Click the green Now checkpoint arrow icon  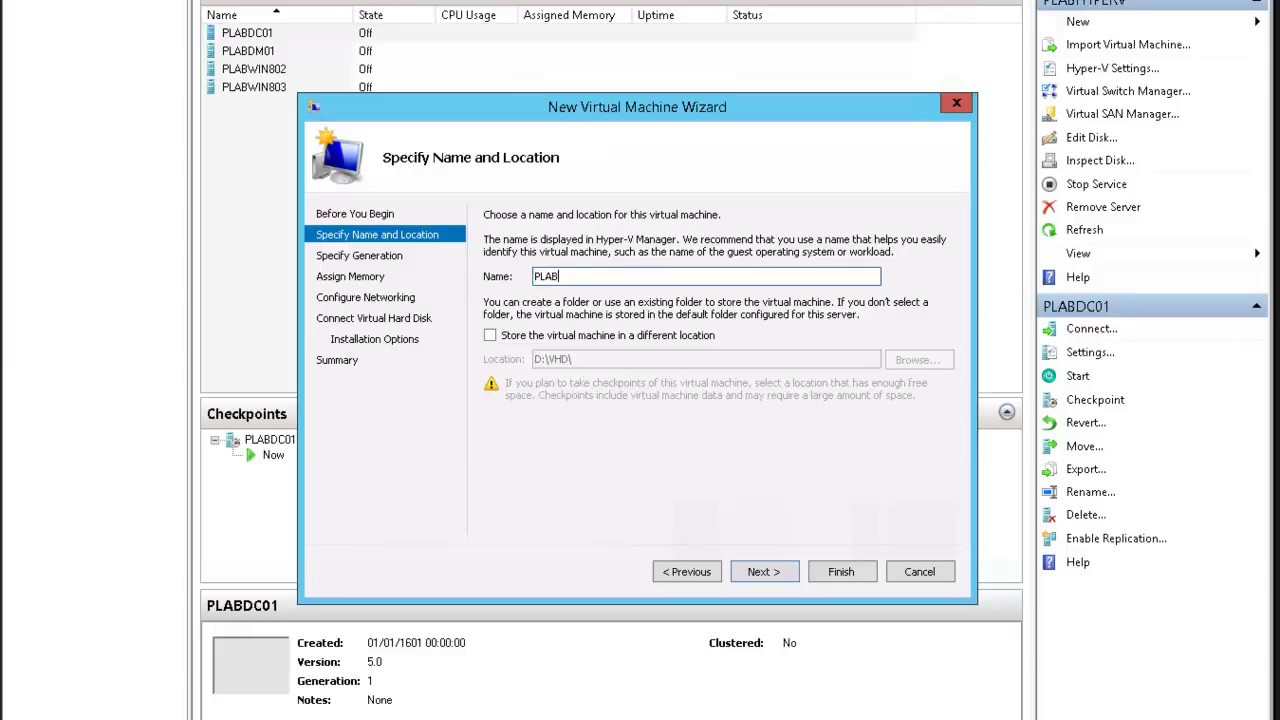coord(251,455)
